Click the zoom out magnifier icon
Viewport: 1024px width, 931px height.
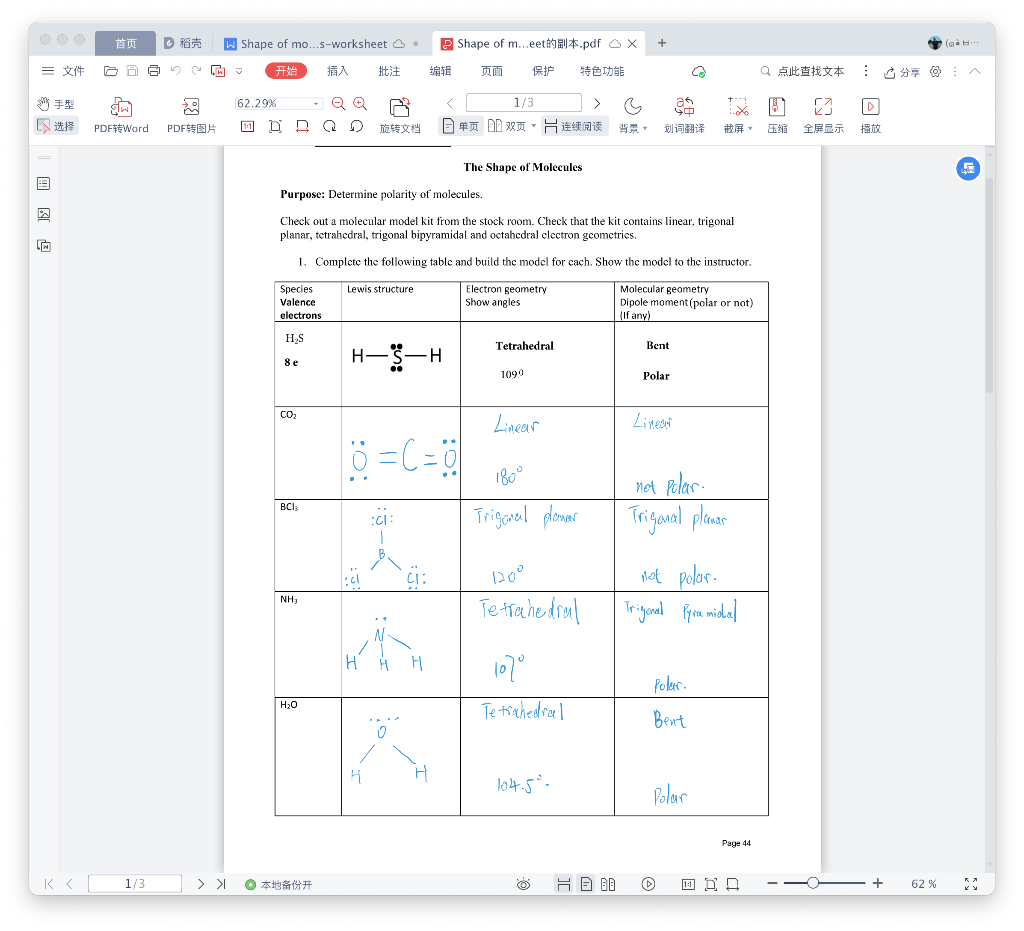pyautogui.click(x=338, y=103)
